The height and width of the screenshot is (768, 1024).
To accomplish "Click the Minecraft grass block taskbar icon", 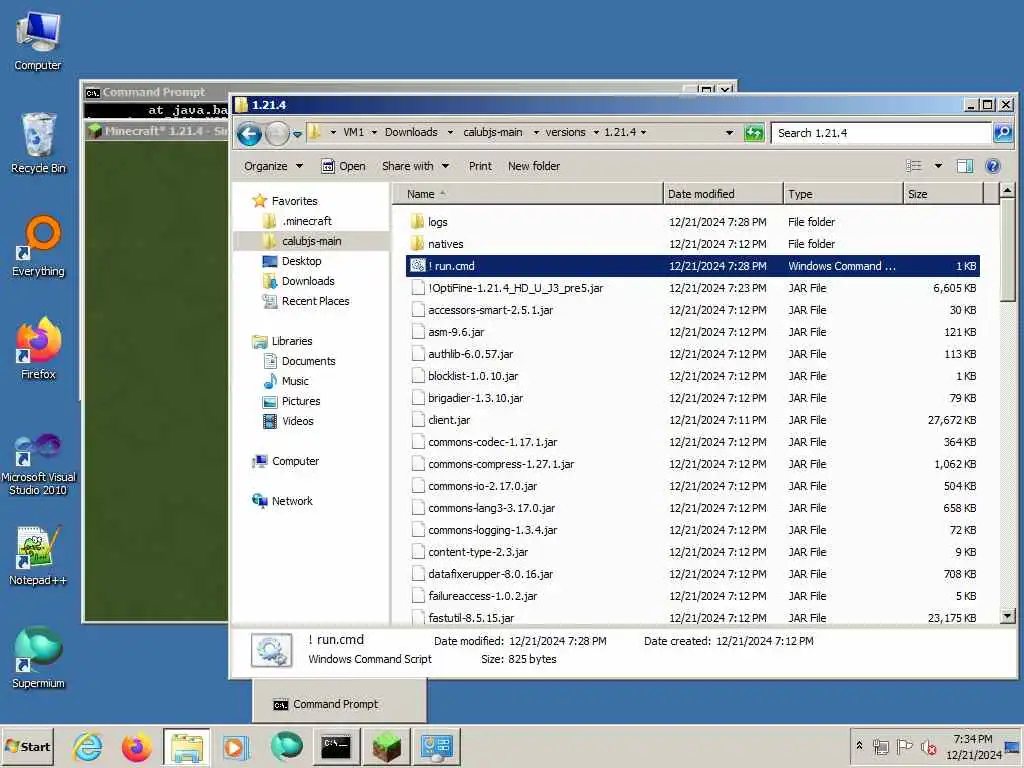I will [x=385, y=746].
